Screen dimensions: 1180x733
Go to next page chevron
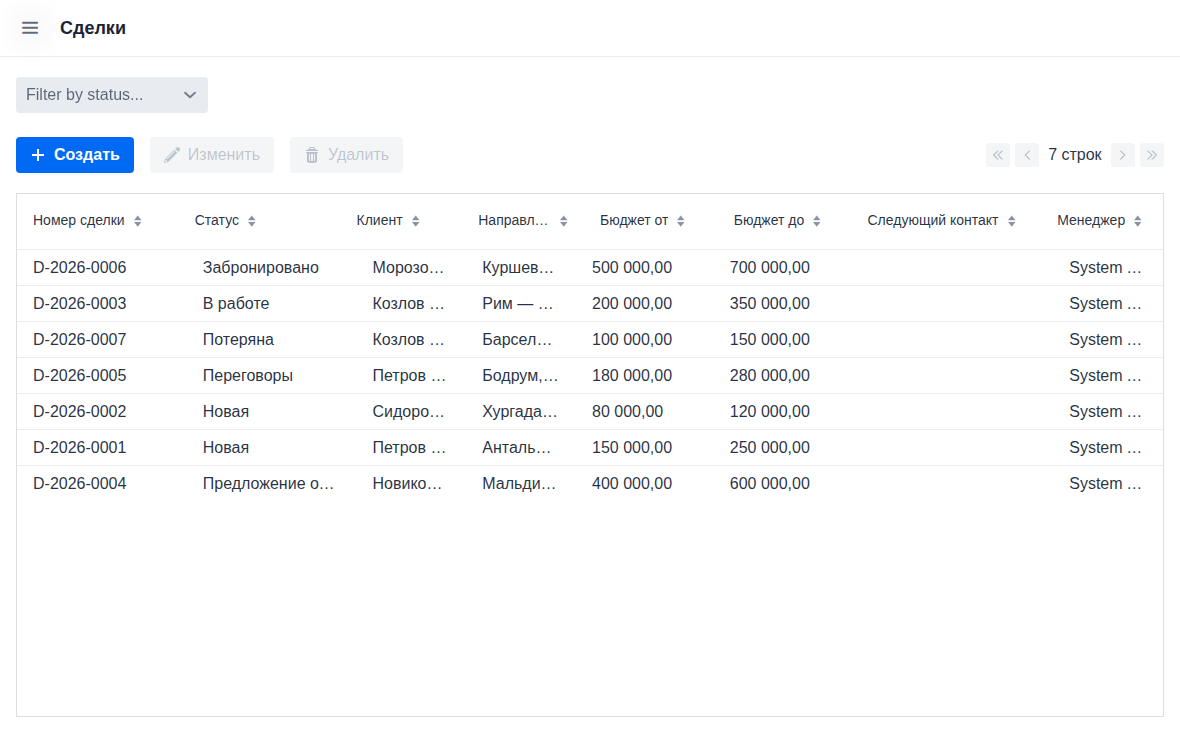pyautogui.click(x=1122, y=155)
